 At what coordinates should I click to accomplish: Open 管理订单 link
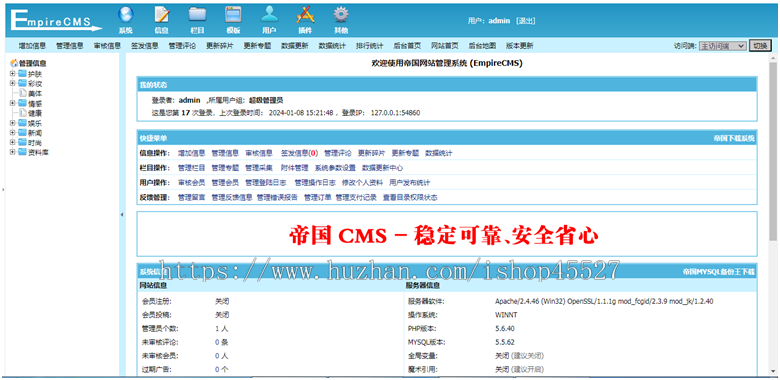(x=318, y=198)
